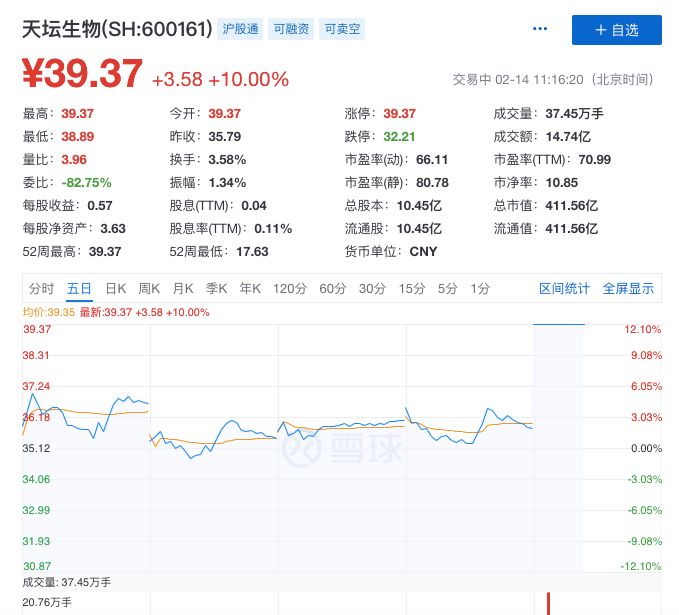Click 市净率 value 10.85

coord(562,183)
